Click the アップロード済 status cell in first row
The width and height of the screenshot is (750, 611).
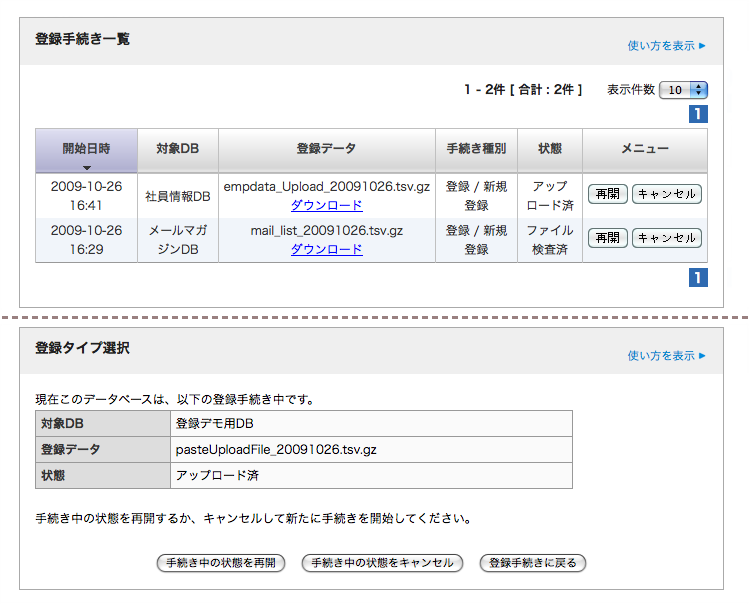[x=550, y=196]
